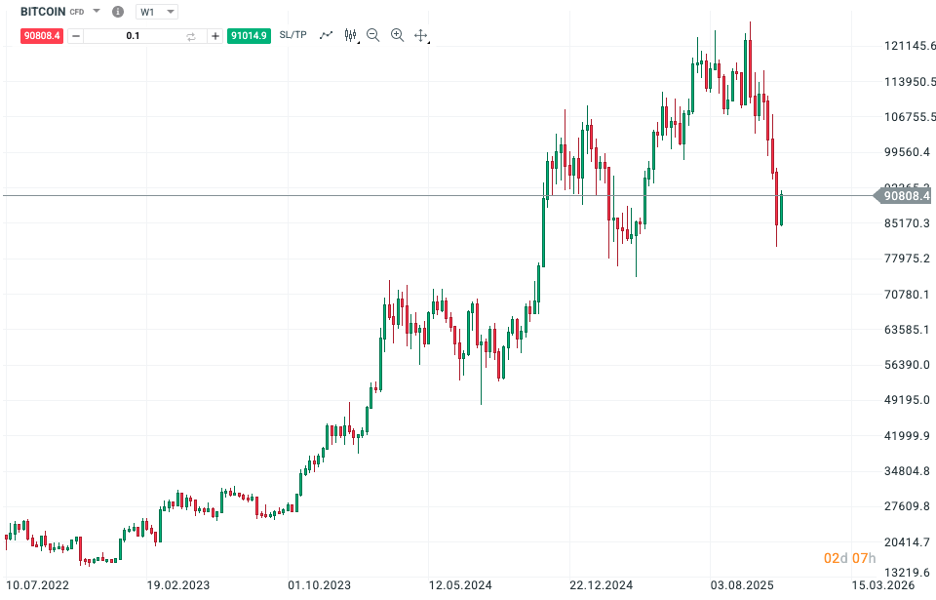Decrease volume with the minus stepper
Screen dimensions: 936x600
pyautogui.click(x=75, y=34)
